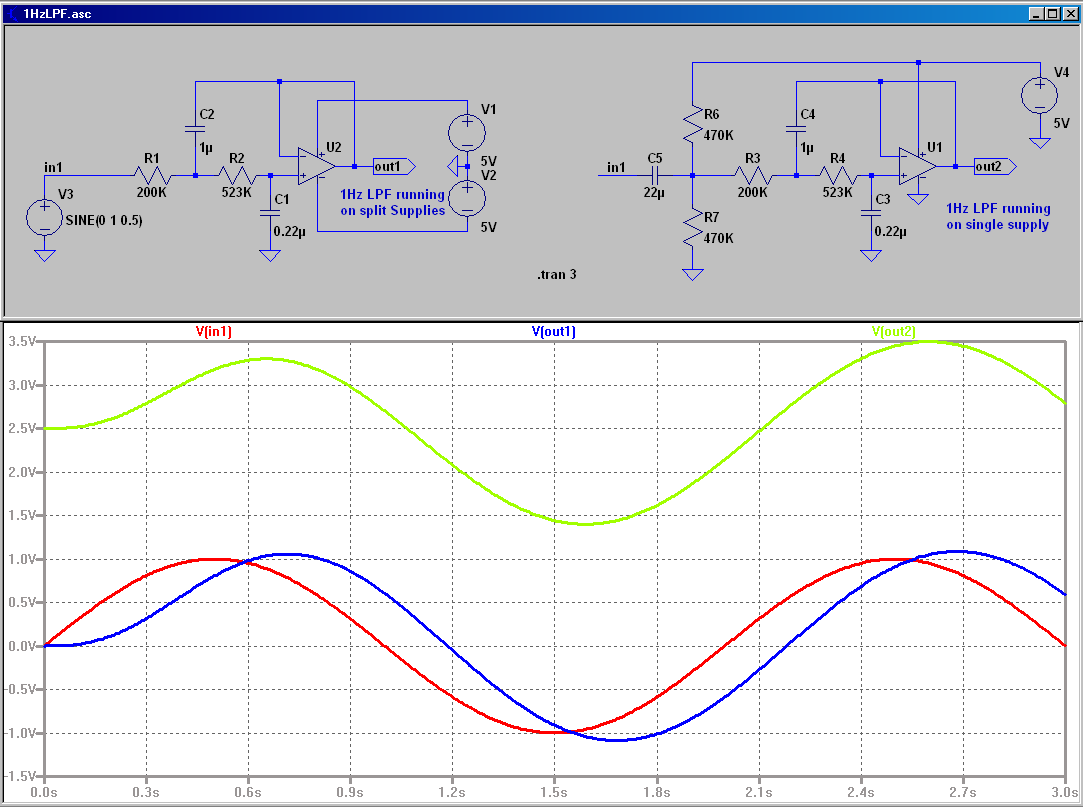Image resolution: width=1083 pixels, height=807 pixels.
Task: Click resistor R7 470K symbol
Action: pos(693,228)
